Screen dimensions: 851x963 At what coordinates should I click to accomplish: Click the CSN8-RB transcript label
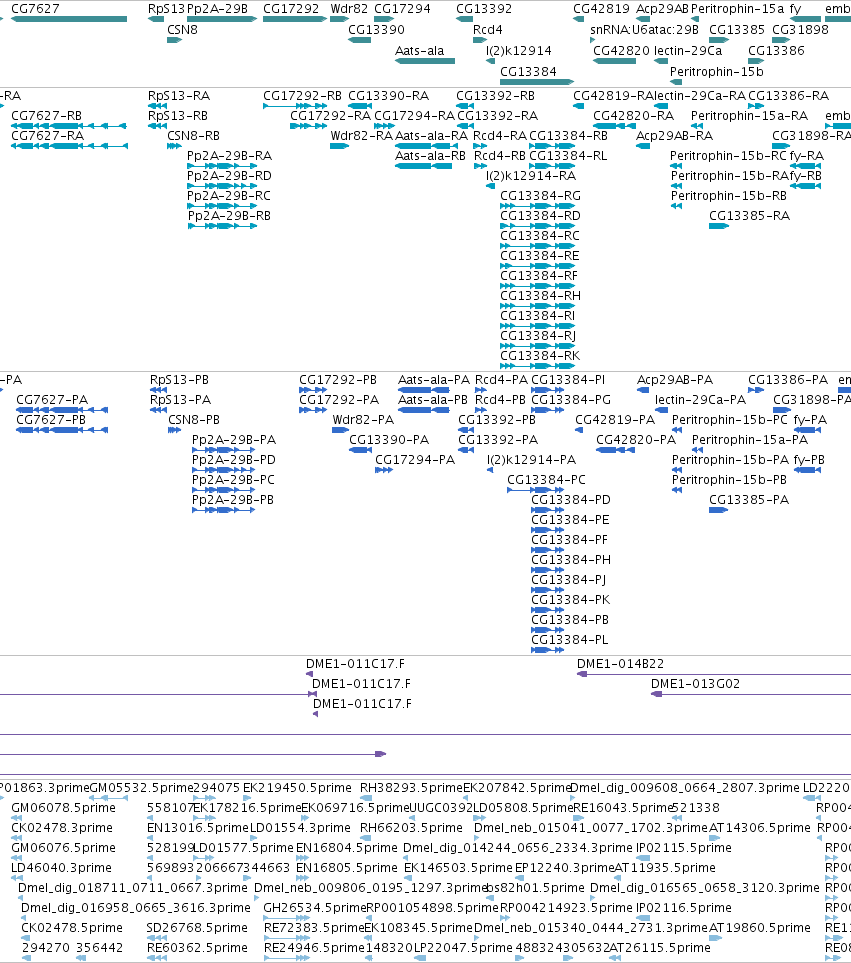click(x=193, y=135)
